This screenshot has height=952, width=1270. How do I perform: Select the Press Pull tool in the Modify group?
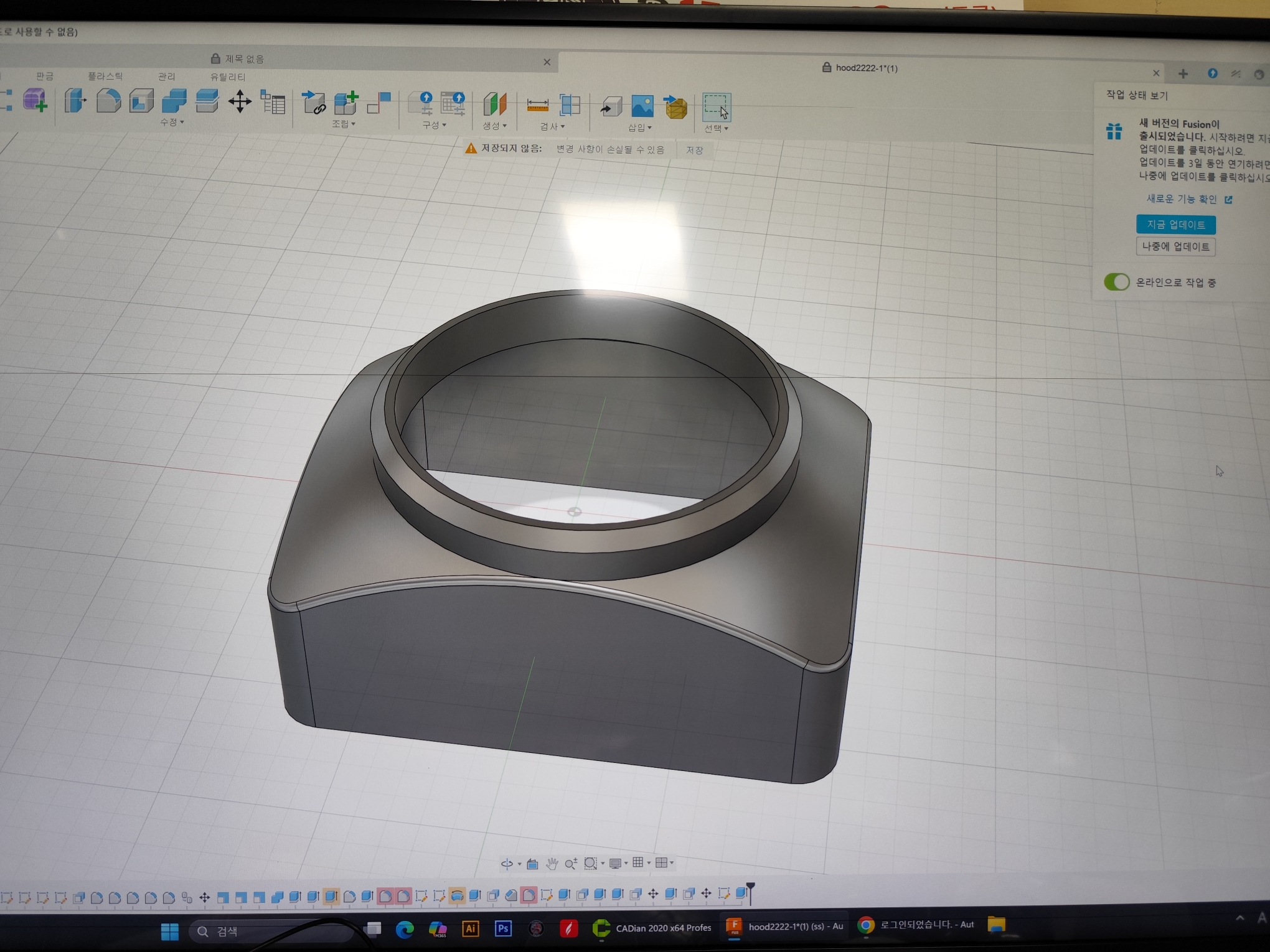[x=75, y=100]
